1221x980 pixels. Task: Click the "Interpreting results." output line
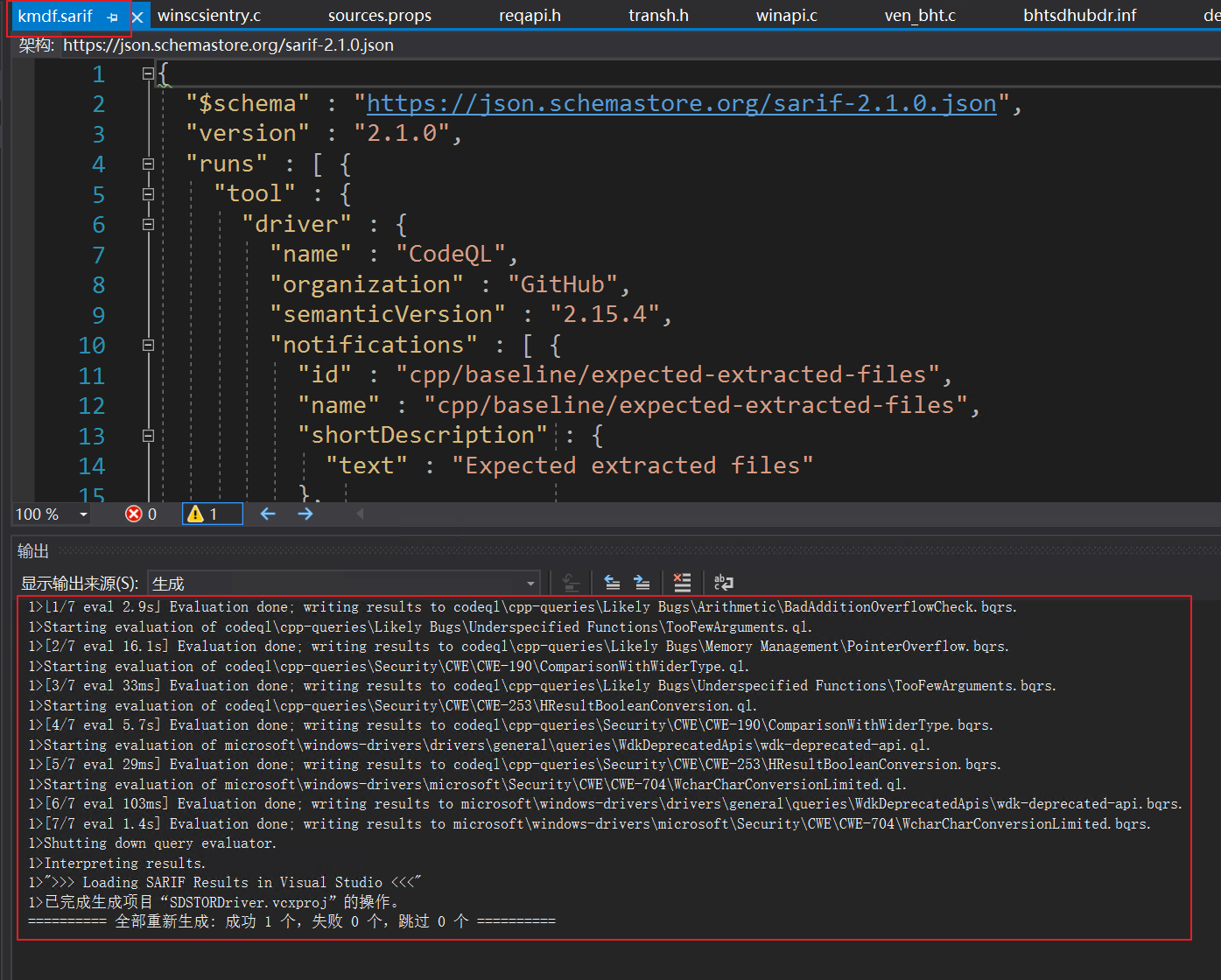coord(117,864)
